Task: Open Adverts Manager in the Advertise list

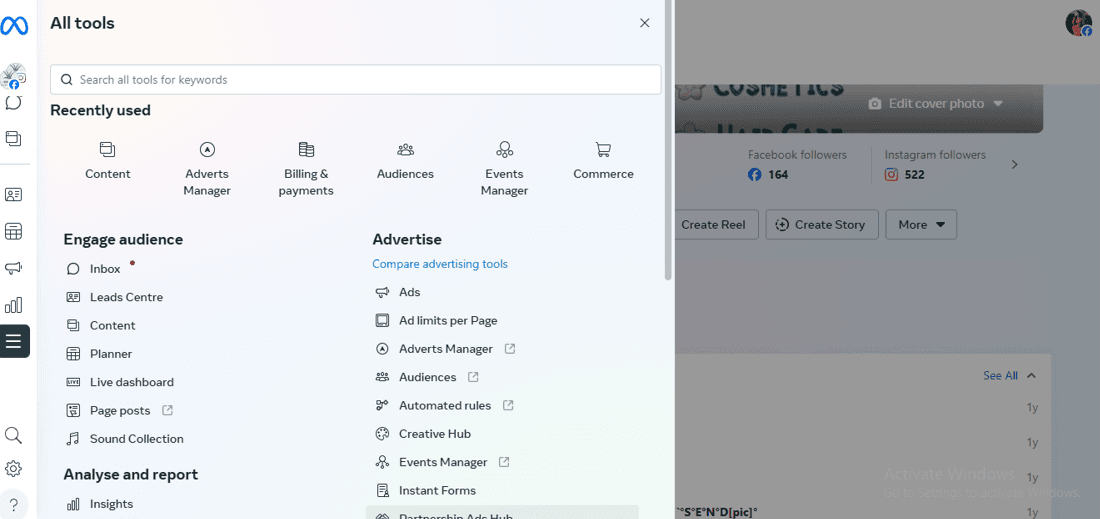Action: click(445, 349)
